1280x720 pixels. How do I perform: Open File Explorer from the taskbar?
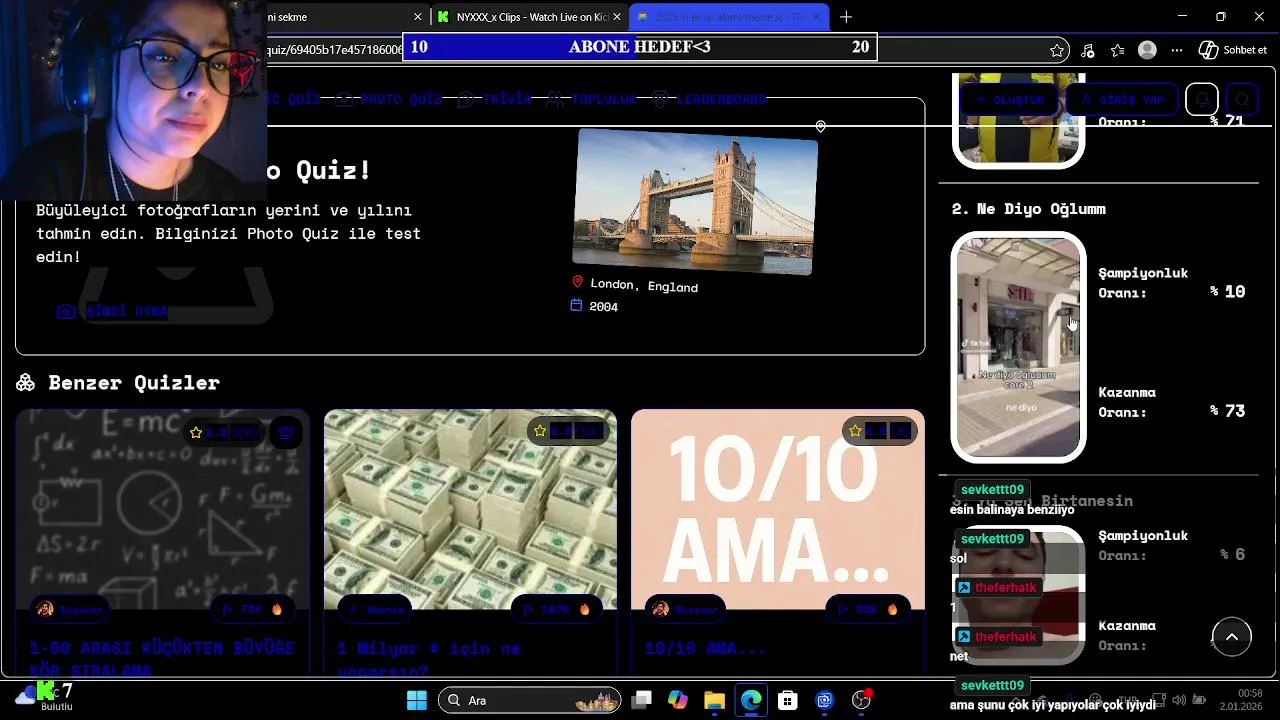[x=714, y=700]
